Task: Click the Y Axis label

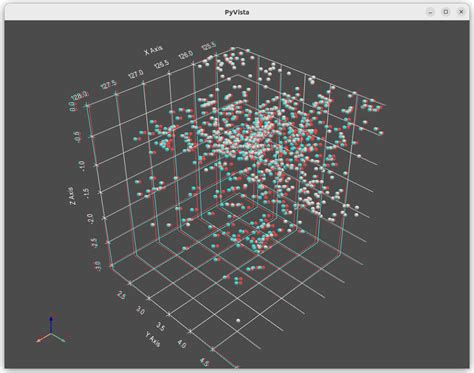Action: pyautogui.click(x=153, y=339)
